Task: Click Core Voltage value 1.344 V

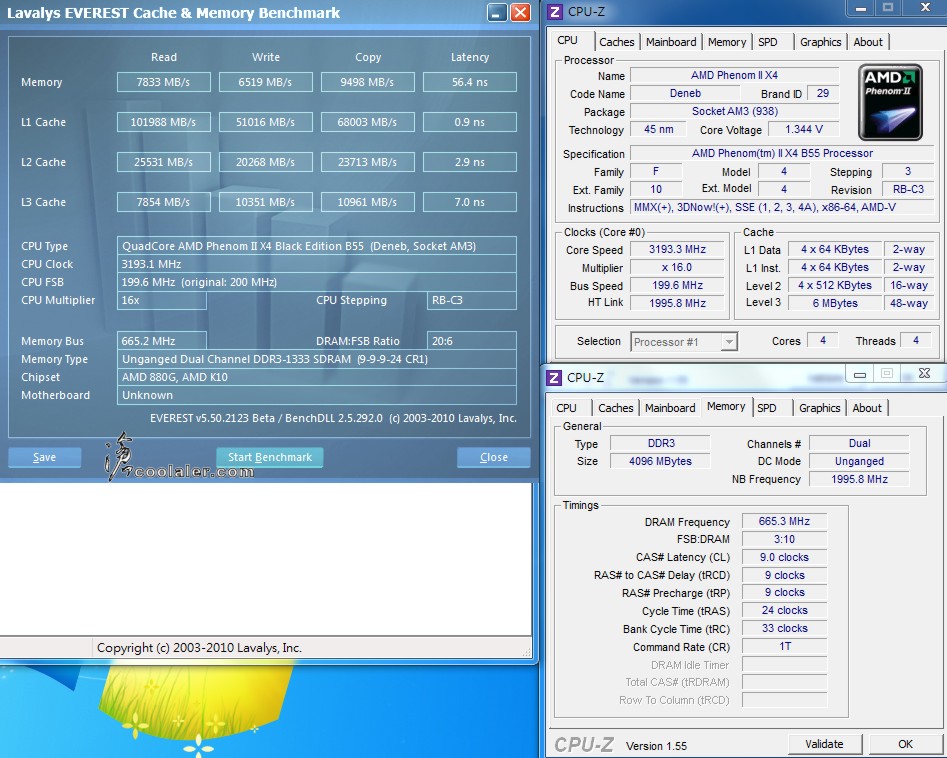Action: 804,129
